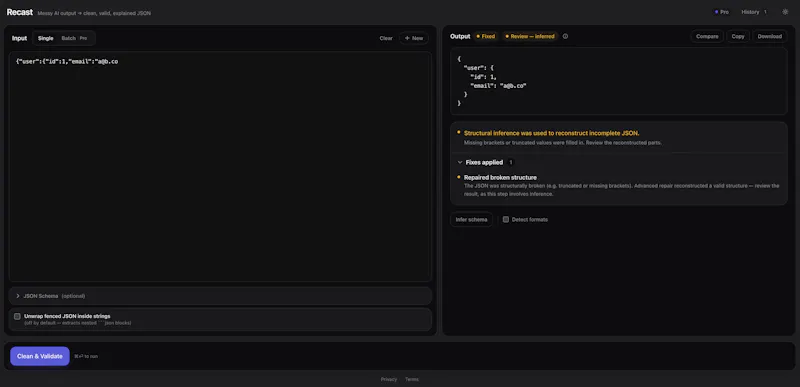Click the Output panel heading
This screenshot has height=387, width=800.
click(x=460, y=36)
